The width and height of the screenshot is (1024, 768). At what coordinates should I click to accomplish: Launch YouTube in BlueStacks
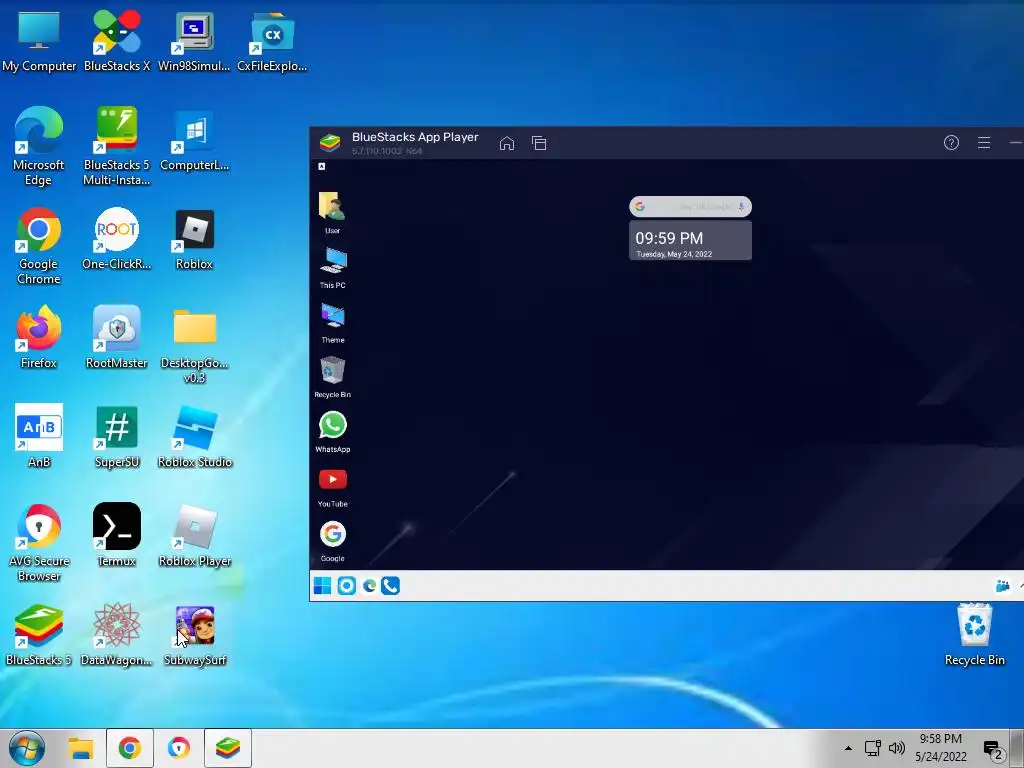332,487
